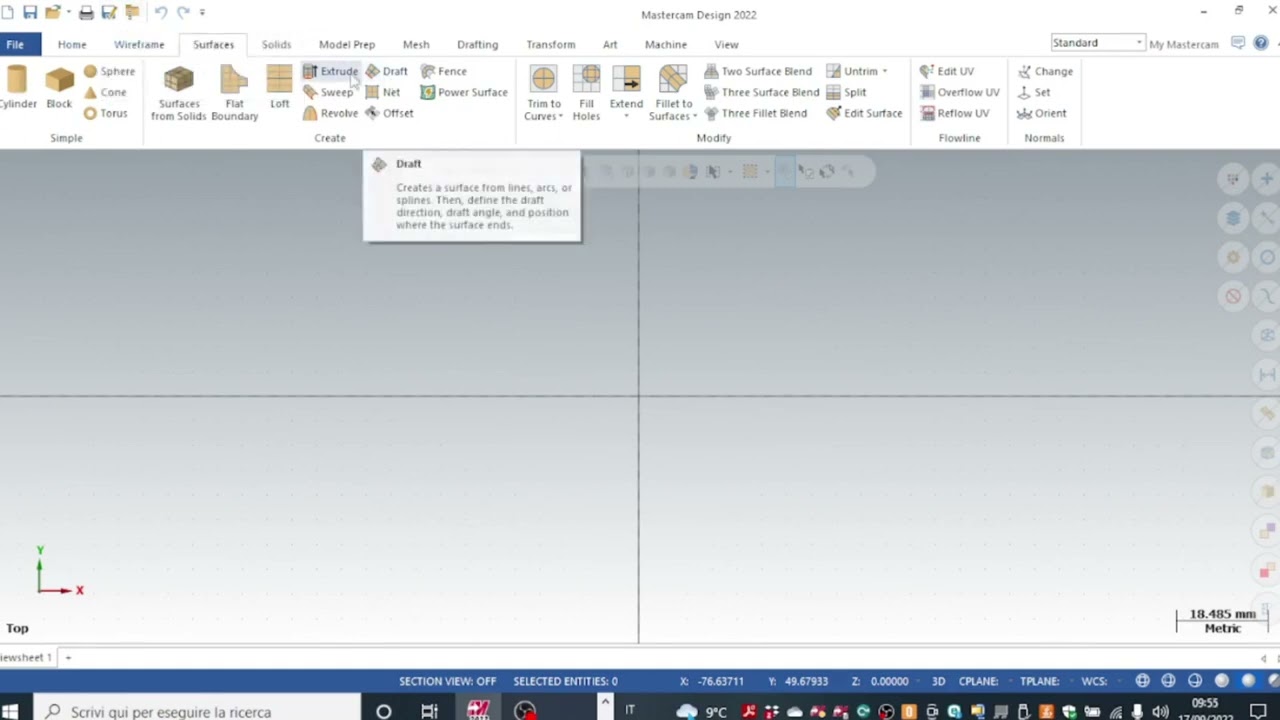Pick the Cone surface tool
This screenshot has height=720, width=1280.
(x=105, y=92)
